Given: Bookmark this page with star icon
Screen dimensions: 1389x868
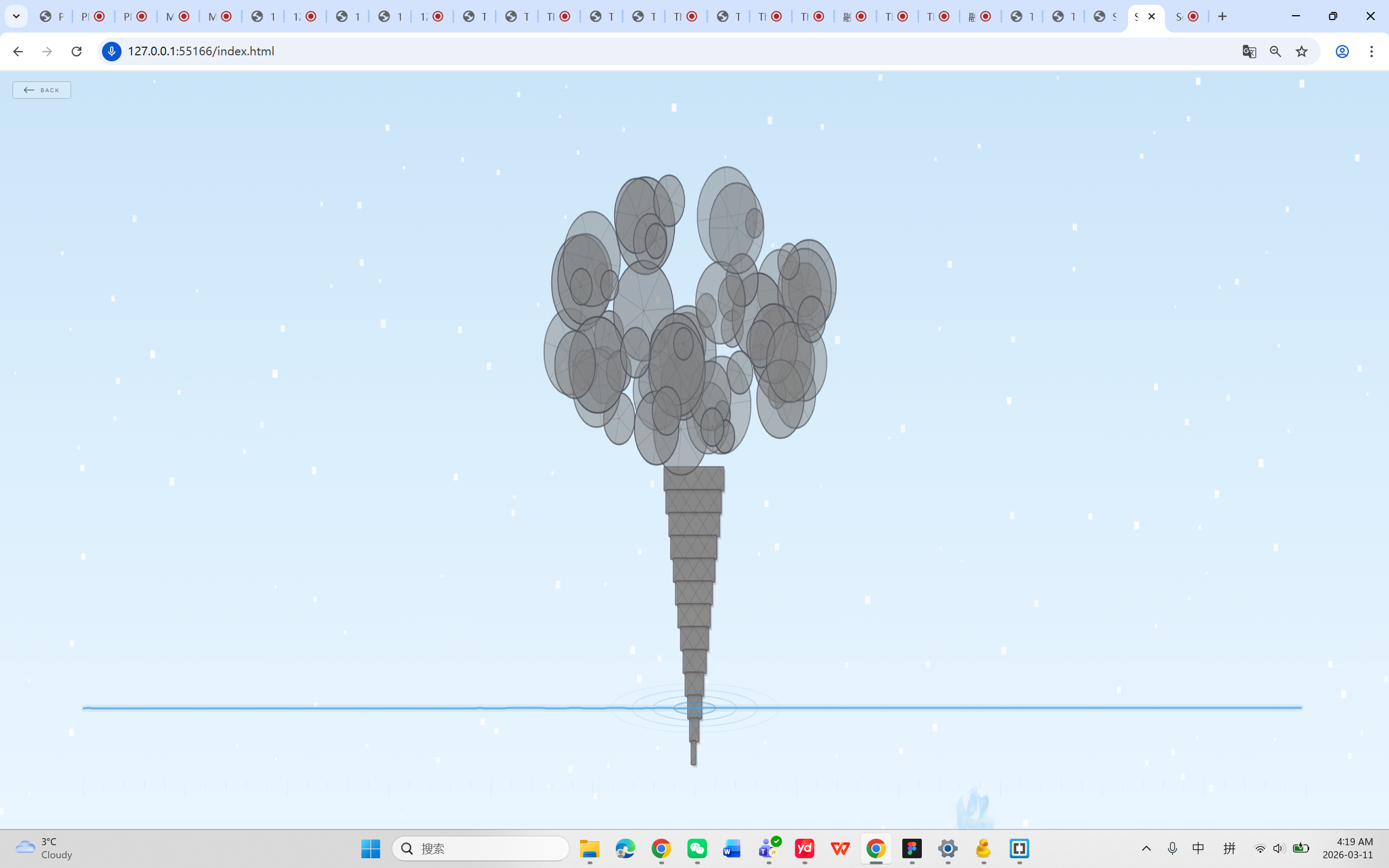Looking at the screenshot, I should [1301, 52].
